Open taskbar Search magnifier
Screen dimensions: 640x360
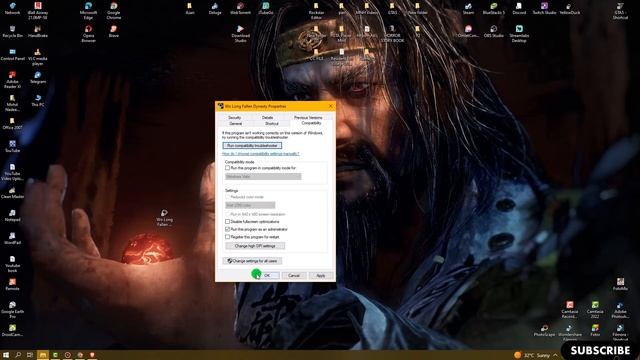click(18, 355)
